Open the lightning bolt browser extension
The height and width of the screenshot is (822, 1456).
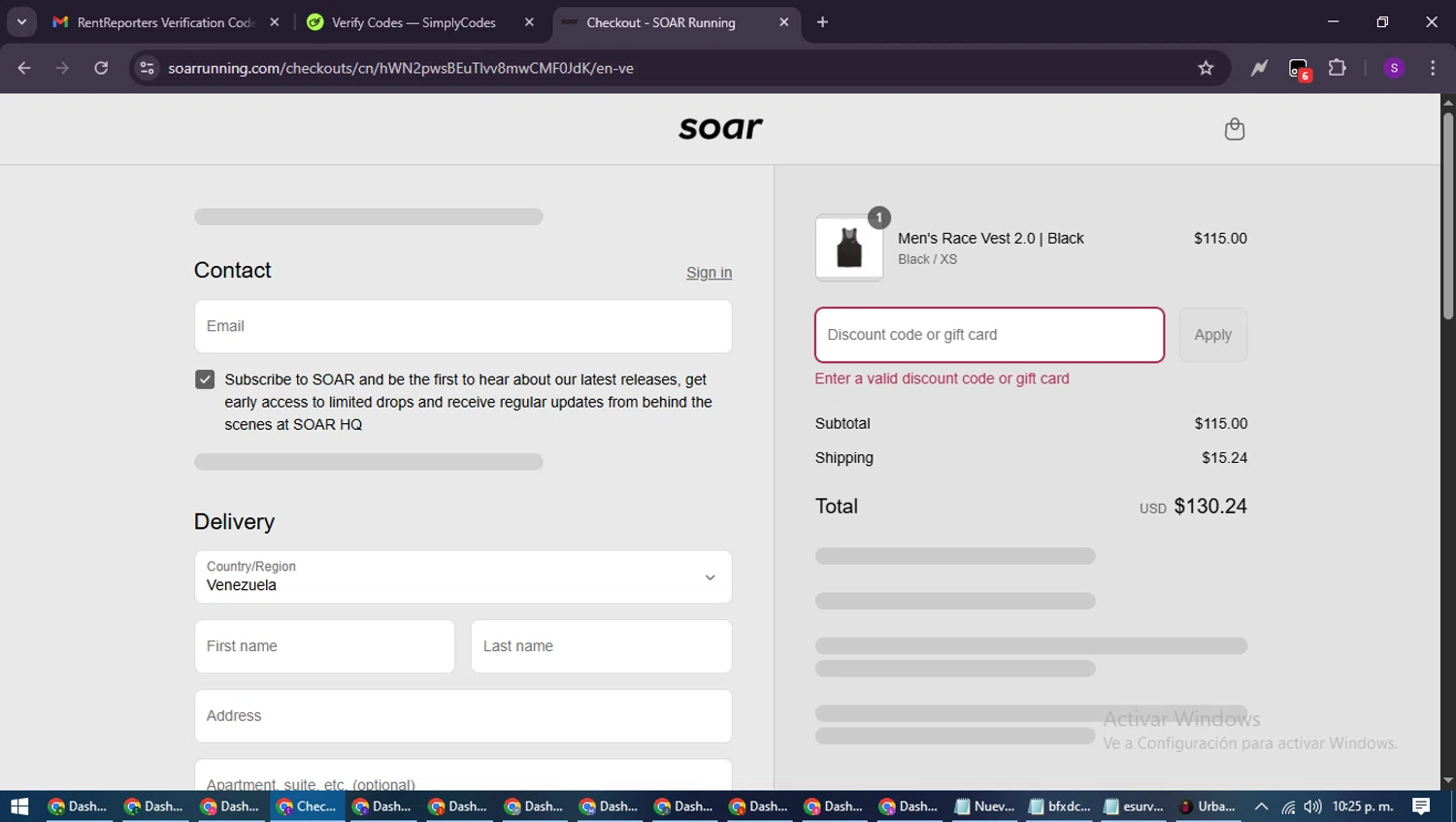(x=1259, y=68)
